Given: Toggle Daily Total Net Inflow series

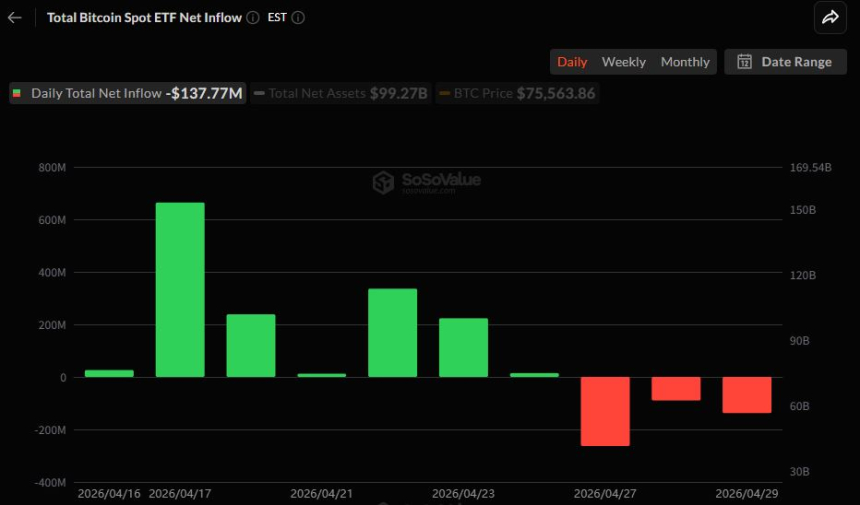Looking at the screenshot, I should click(x=128, y=93).
